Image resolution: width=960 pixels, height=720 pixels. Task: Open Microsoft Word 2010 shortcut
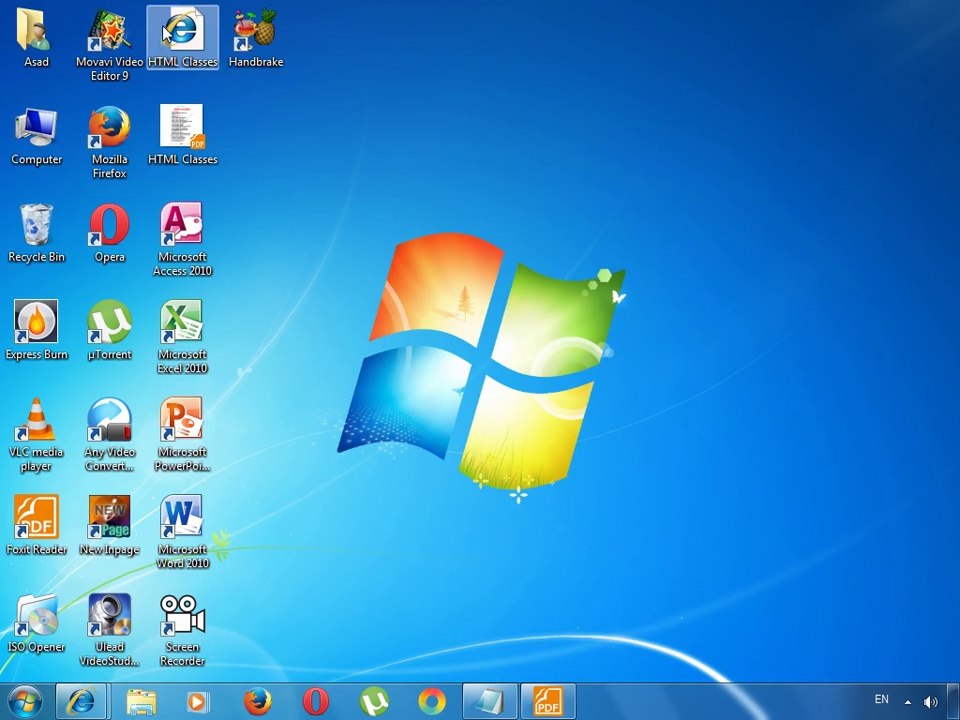[182, 531]
